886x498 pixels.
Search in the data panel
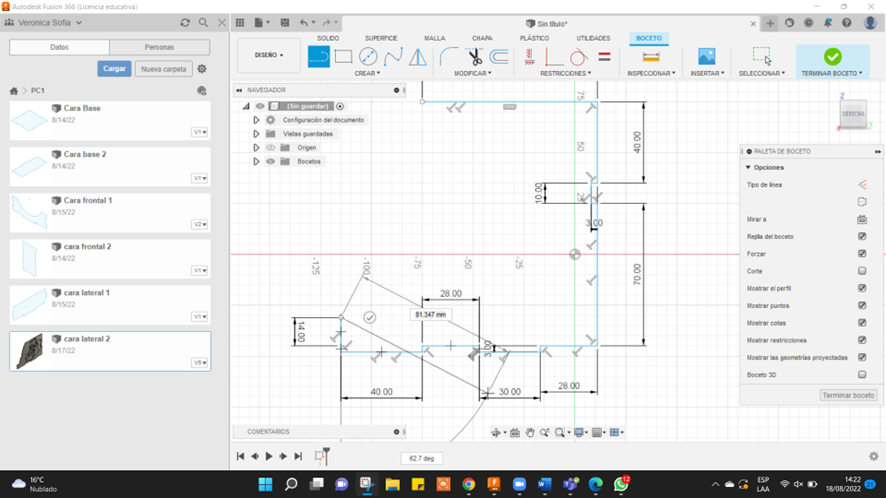click(203, 23)
